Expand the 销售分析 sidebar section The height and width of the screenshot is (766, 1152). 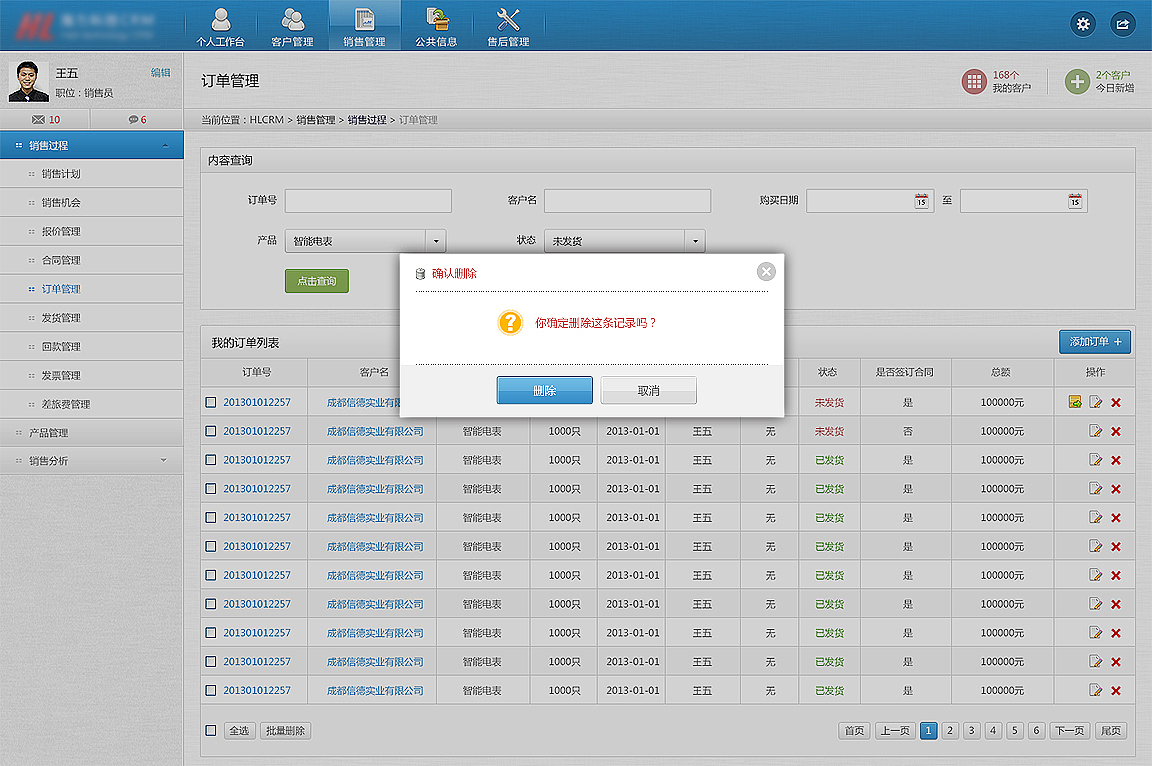click(92, 460)
